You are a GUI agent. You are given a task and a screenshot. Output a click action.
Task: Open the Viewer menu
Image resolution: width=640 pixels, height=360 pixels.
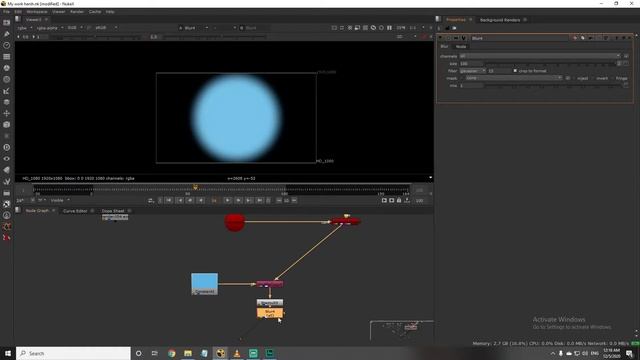[59, 12]
